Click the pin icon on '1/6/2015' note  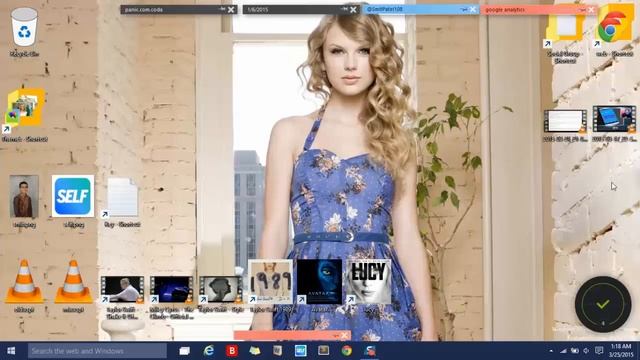click(344, 9)
